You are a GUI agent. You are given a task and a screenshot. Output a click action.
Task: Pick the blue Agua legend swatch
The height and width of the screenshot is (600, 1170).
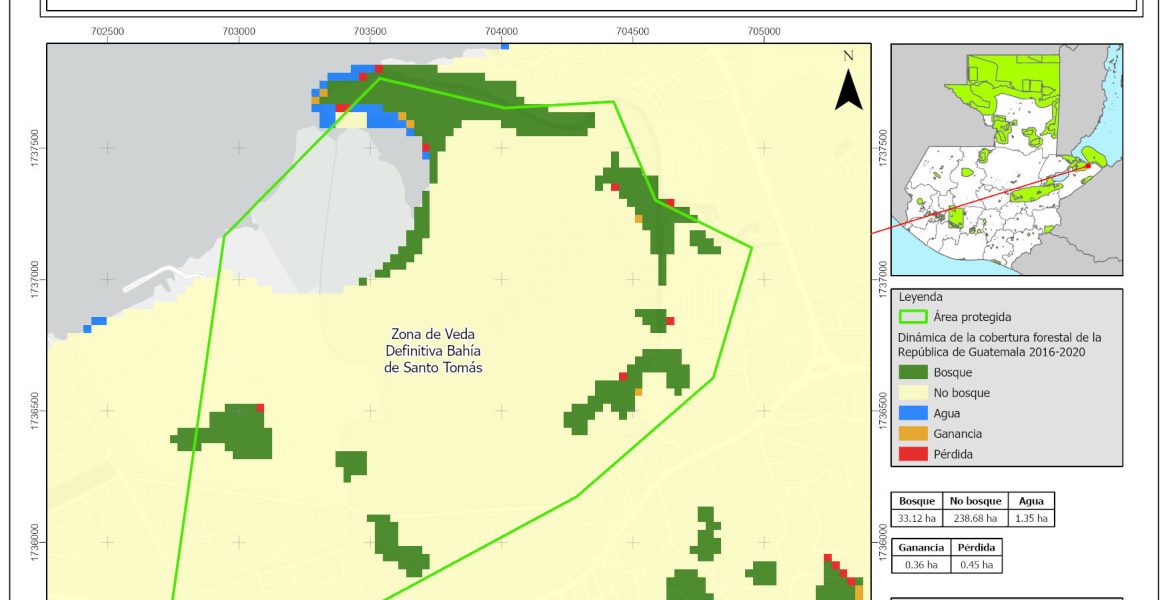click(x=911, y=413)
